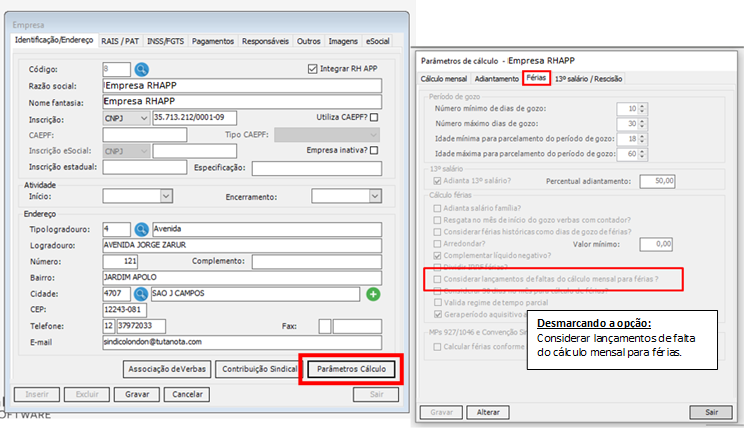Toggle Adianta 13º salário checkbox
Image resolution: width=744 pixels, height=428 pixels.
[437, 181]
